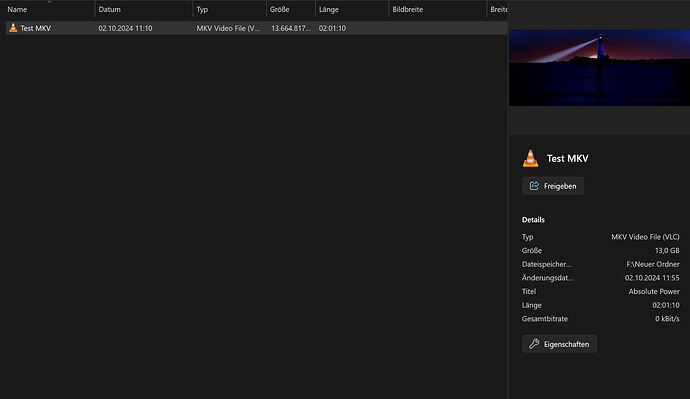Click the Gesamtbitrate label
The image size is (690, 399).
click(x=545, y=318)
